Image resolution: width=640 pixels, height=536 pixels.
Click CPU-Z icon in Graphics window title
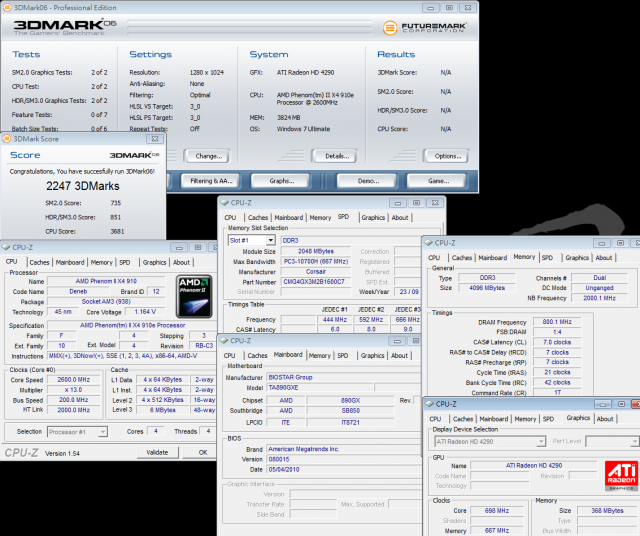[429, 404]
